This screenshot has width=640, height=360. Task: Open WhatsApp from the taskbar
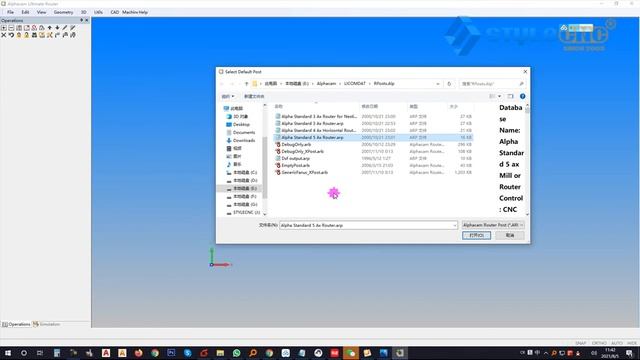tap(236, 353)
